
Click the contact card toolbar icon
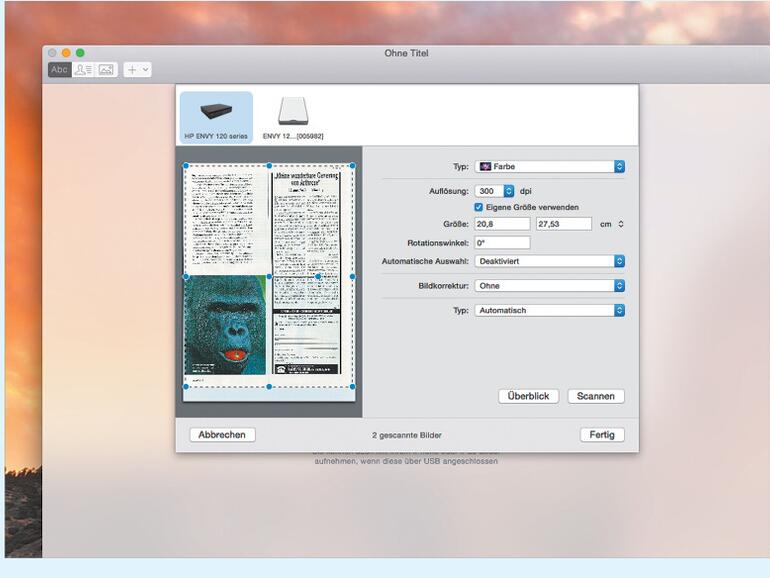[83, 70]
